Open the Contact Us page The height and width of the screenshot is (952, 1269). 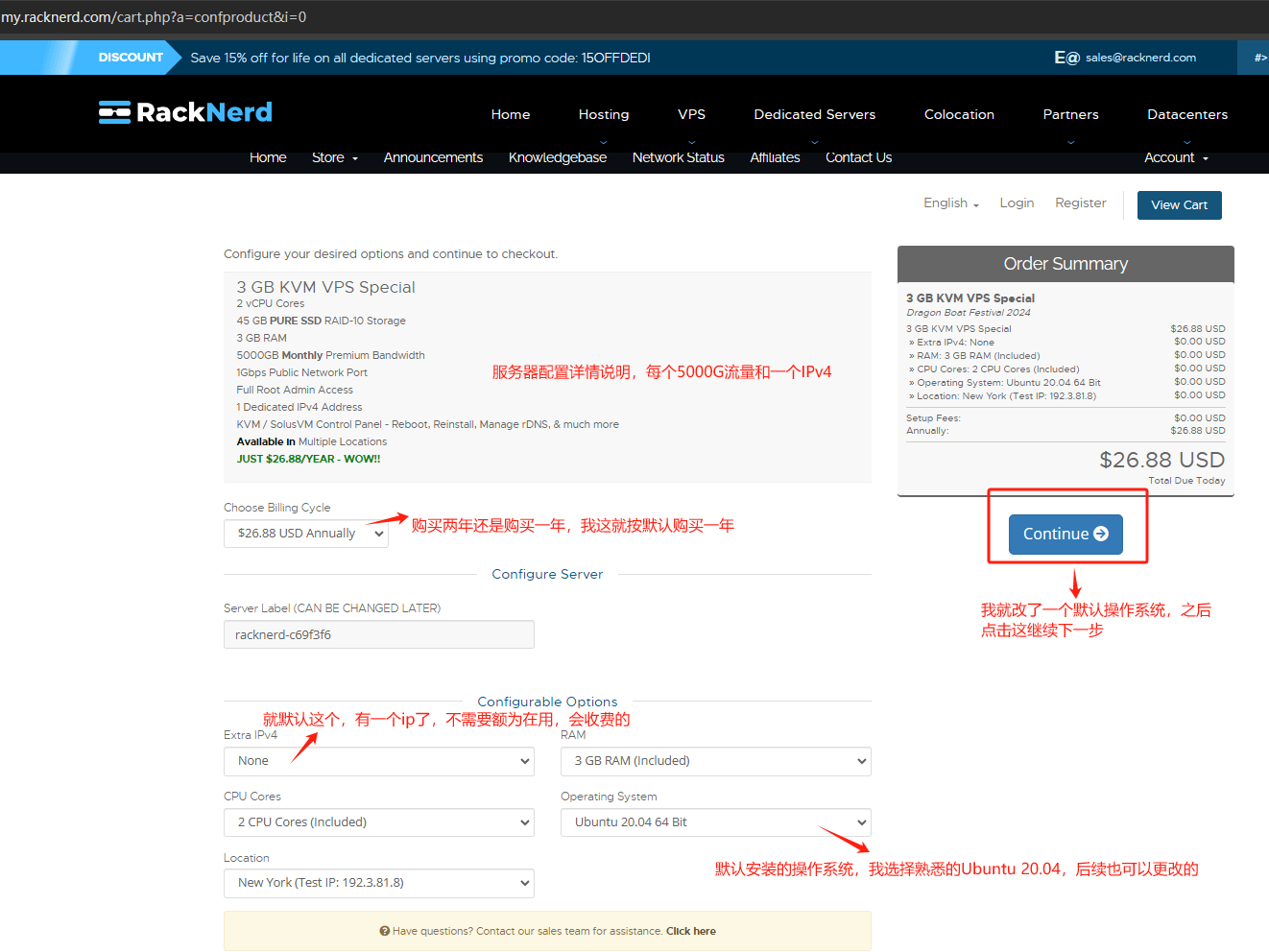pyautogui.click(x=858, y=157)
